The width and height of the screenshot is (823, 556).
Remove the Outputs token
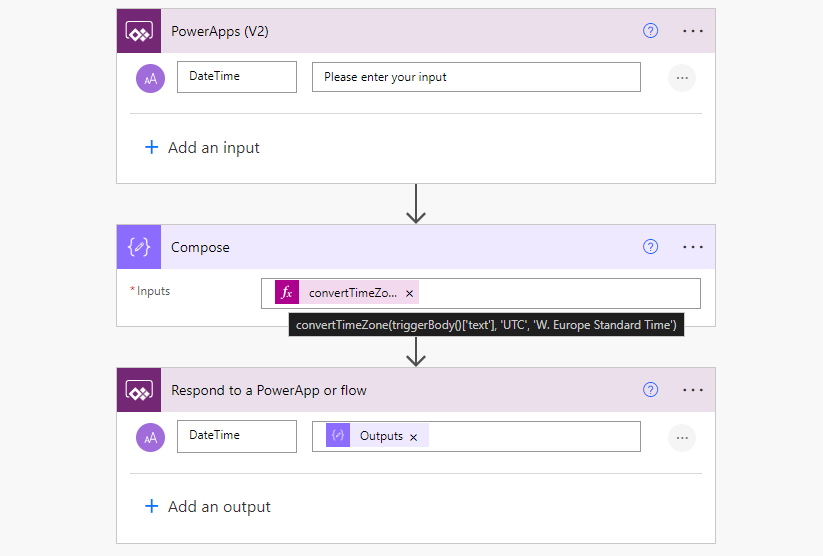(x=414, y=437)
